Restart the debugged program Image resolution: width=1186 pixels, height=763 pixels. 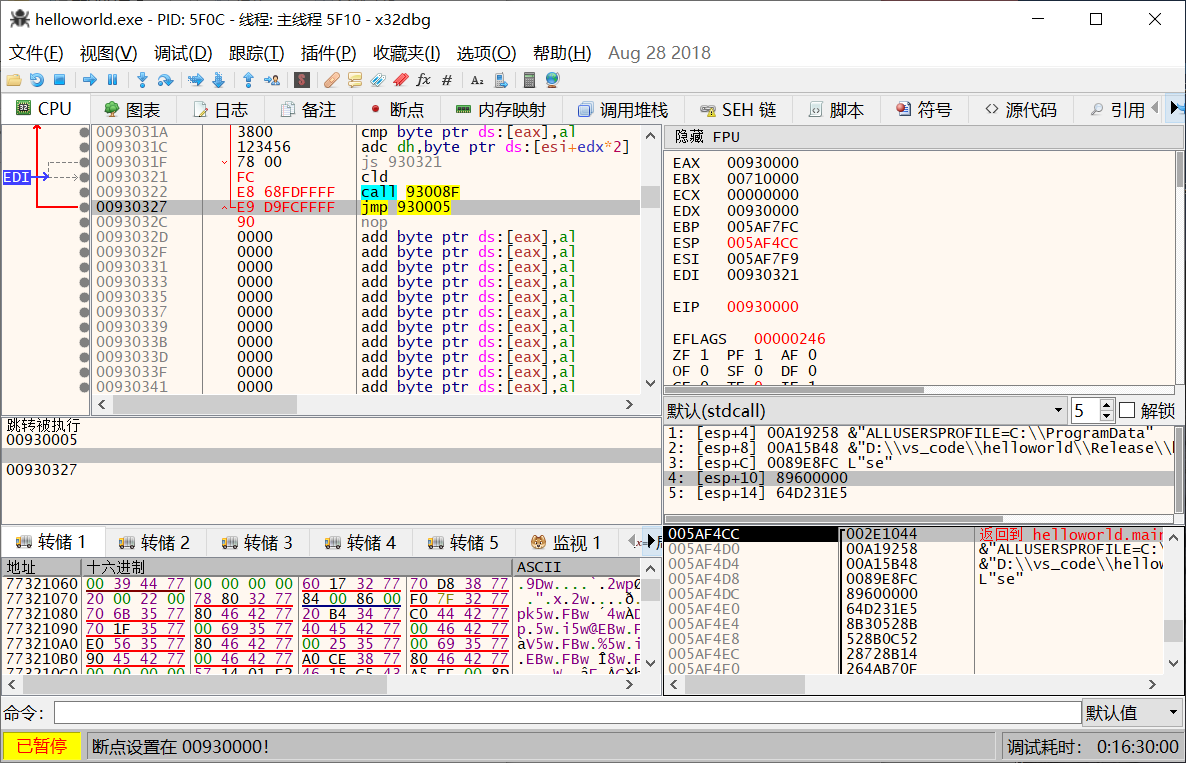(x=36, y=80)
